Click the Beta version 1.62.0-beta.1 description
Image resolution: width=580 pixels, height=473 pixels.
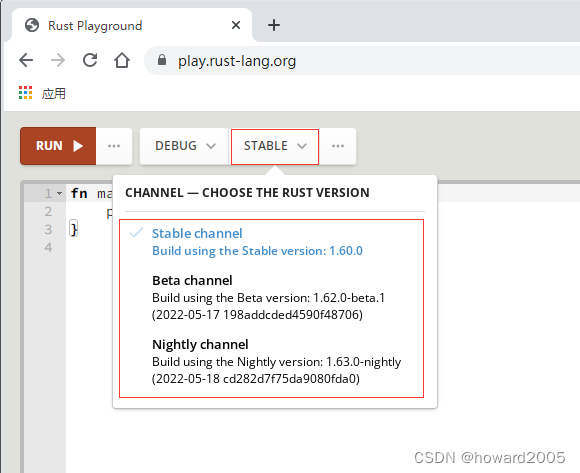pyautogui.click(x=268, y=306)
